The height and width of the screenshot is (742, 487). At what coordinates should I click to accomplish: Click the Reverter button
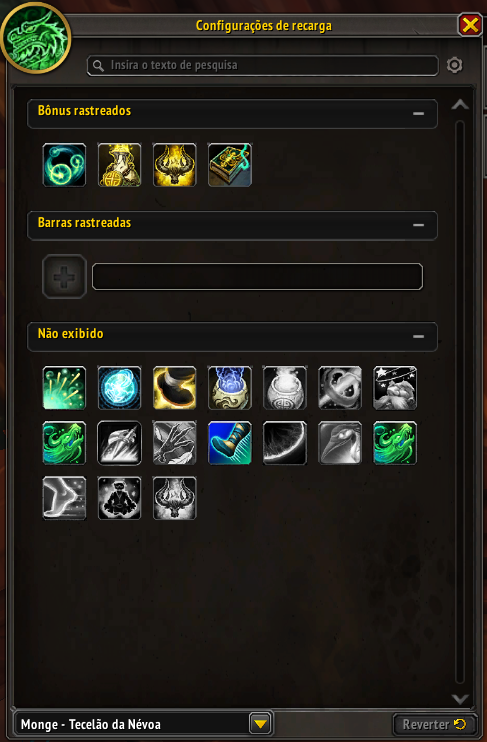tap(434, 724)
